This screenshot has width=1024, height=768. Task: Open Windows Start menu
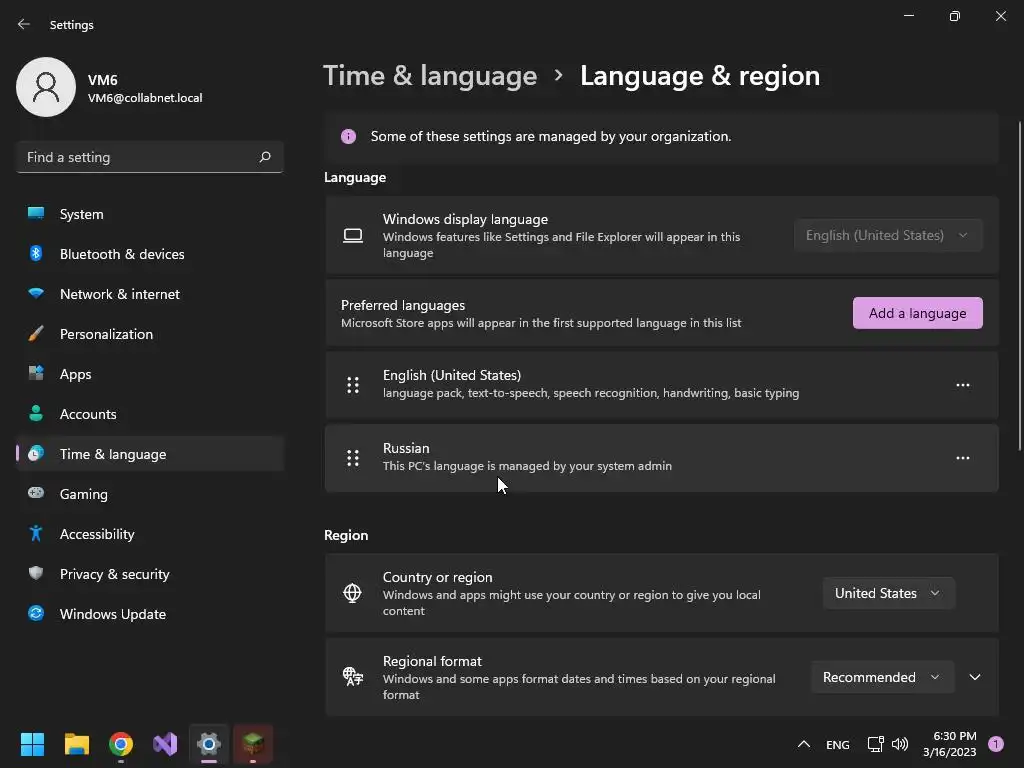point(32,744)
